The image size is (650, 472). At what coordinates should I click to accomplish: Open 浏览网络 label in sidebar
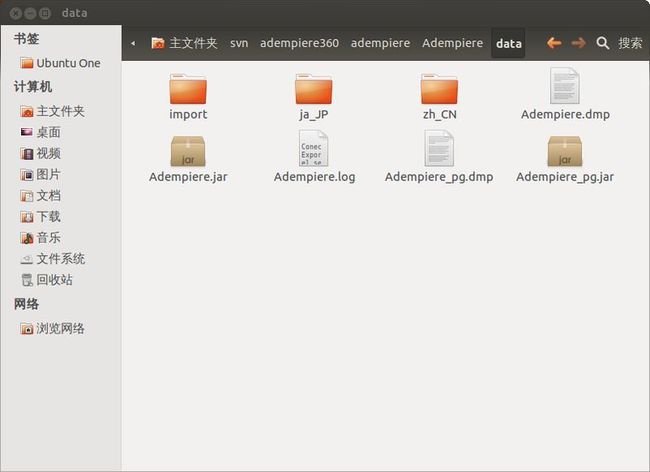click(x=61, y=329)
